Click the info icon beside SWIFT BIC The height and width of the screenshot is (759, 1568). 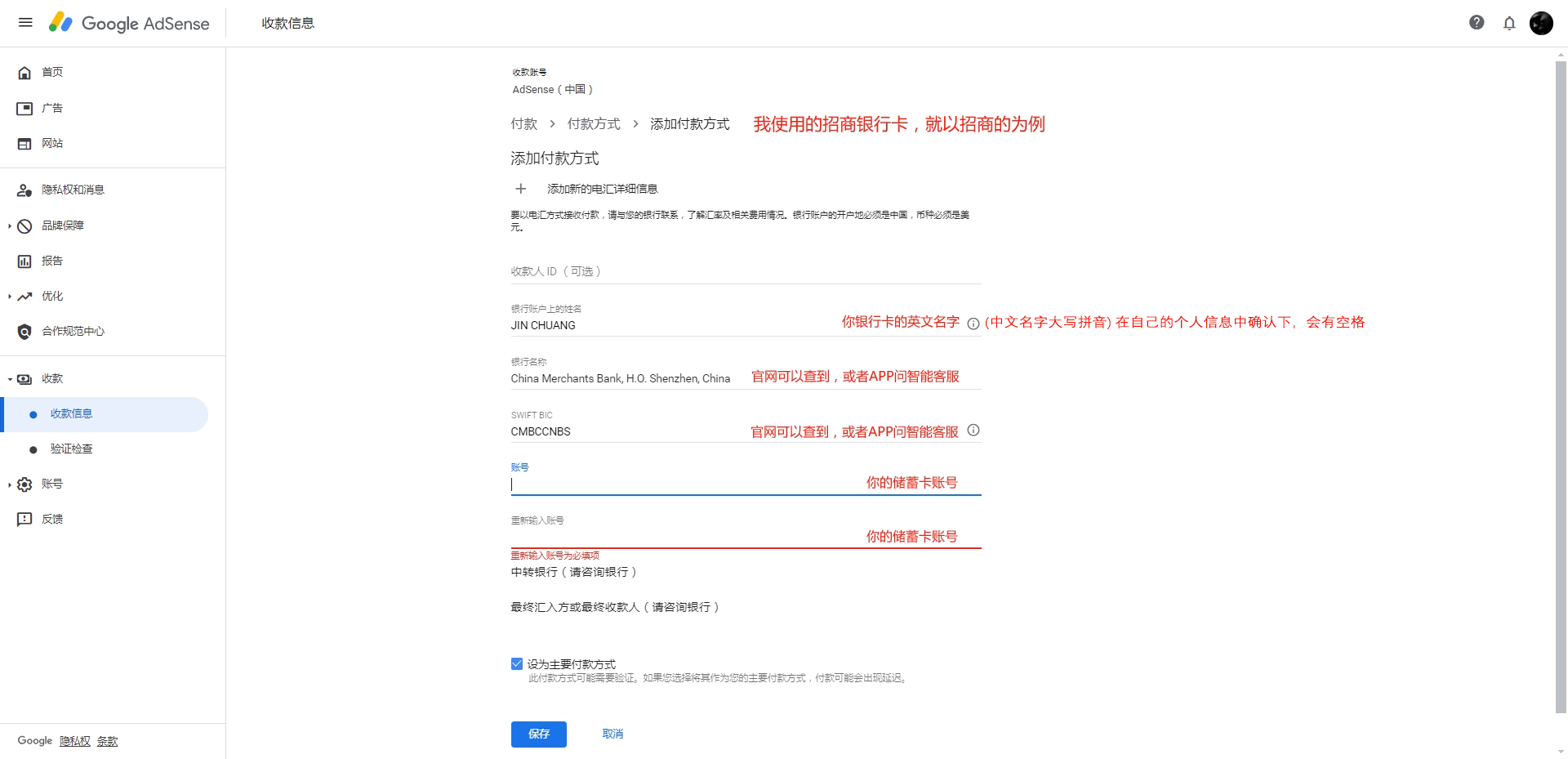(973, 430)
